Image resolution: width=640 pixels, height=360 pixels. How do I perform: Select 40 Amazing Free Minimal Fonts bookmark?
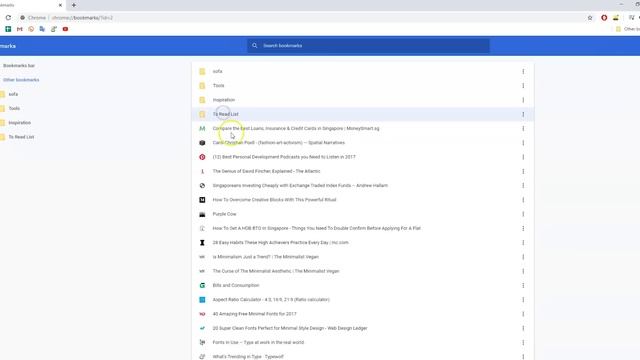(x=362, y=314)
